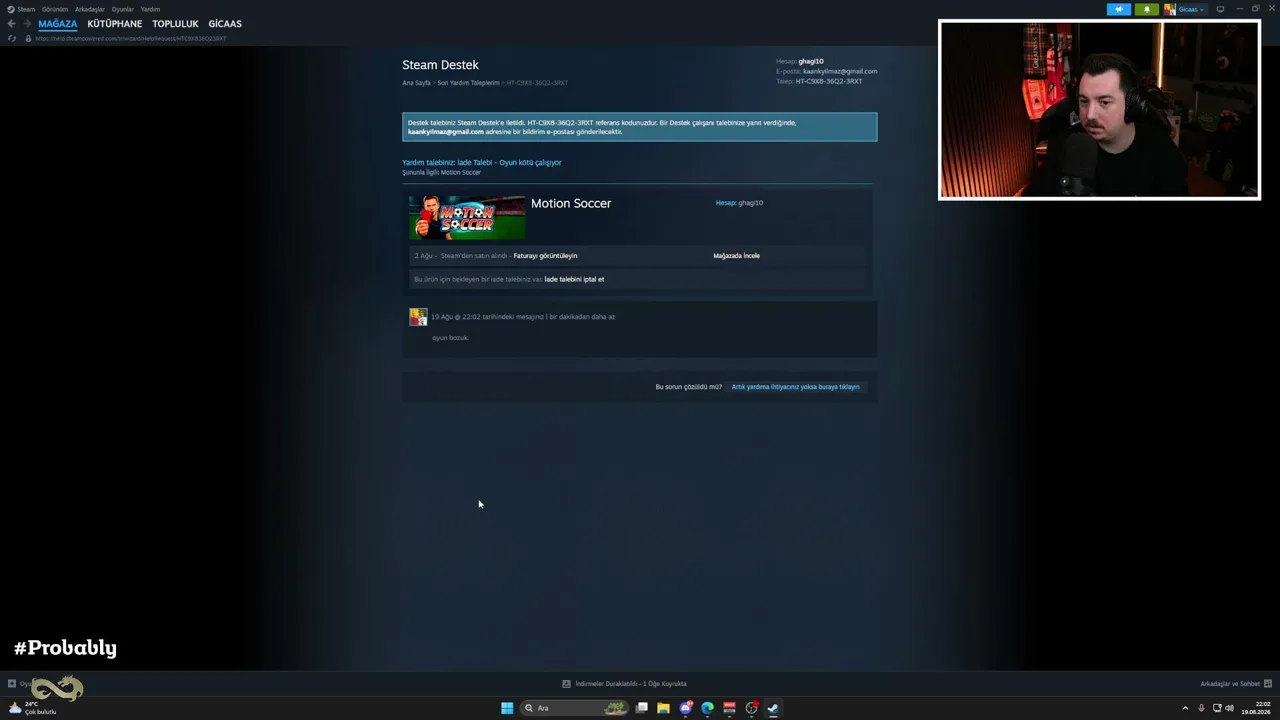Click the 'Steam Destek' page heading
1280x720 pixels.
tap(440, 65)
